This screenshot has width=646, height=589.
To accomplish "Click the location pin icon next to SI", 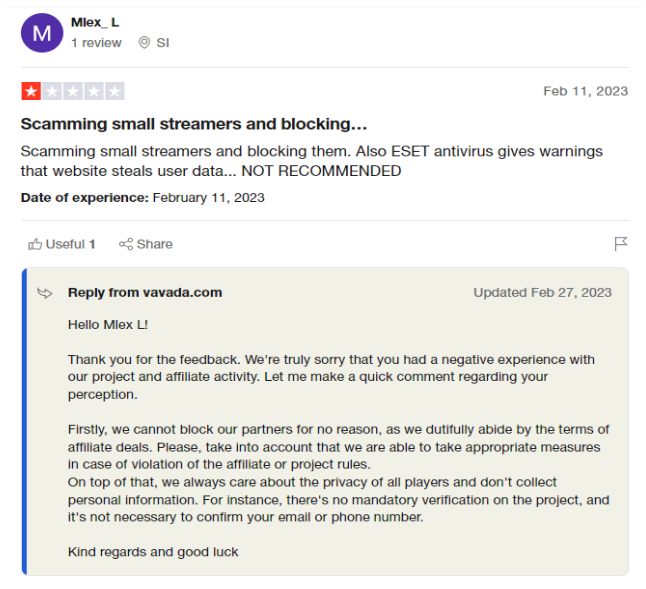I will [144, 42].
